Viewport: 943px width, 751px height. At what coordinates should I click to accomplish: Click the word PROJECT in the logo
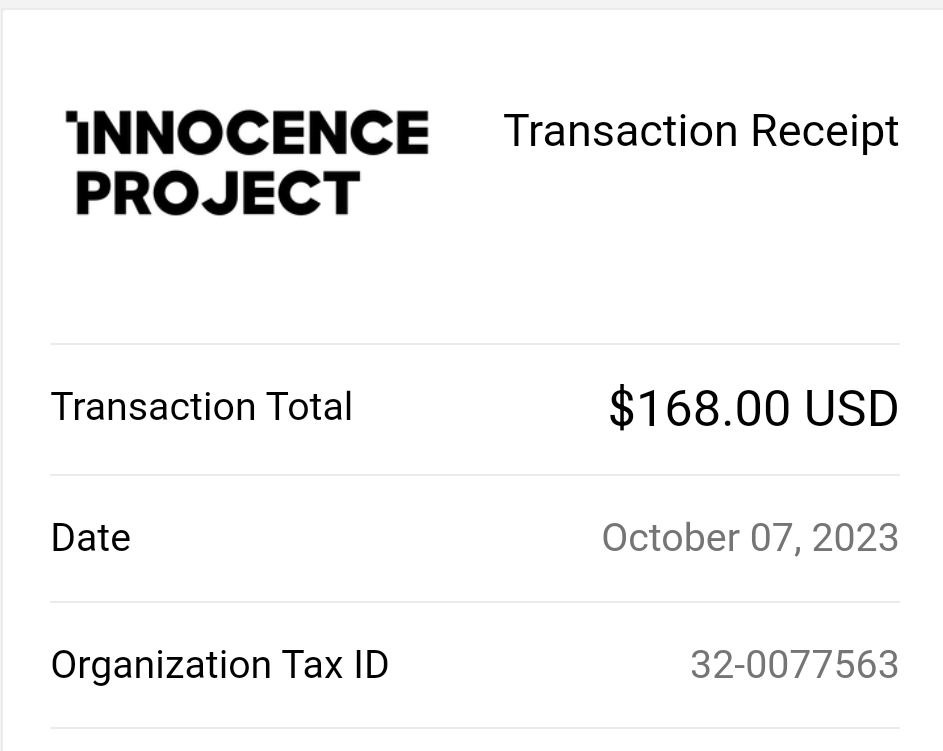(218, 192)
